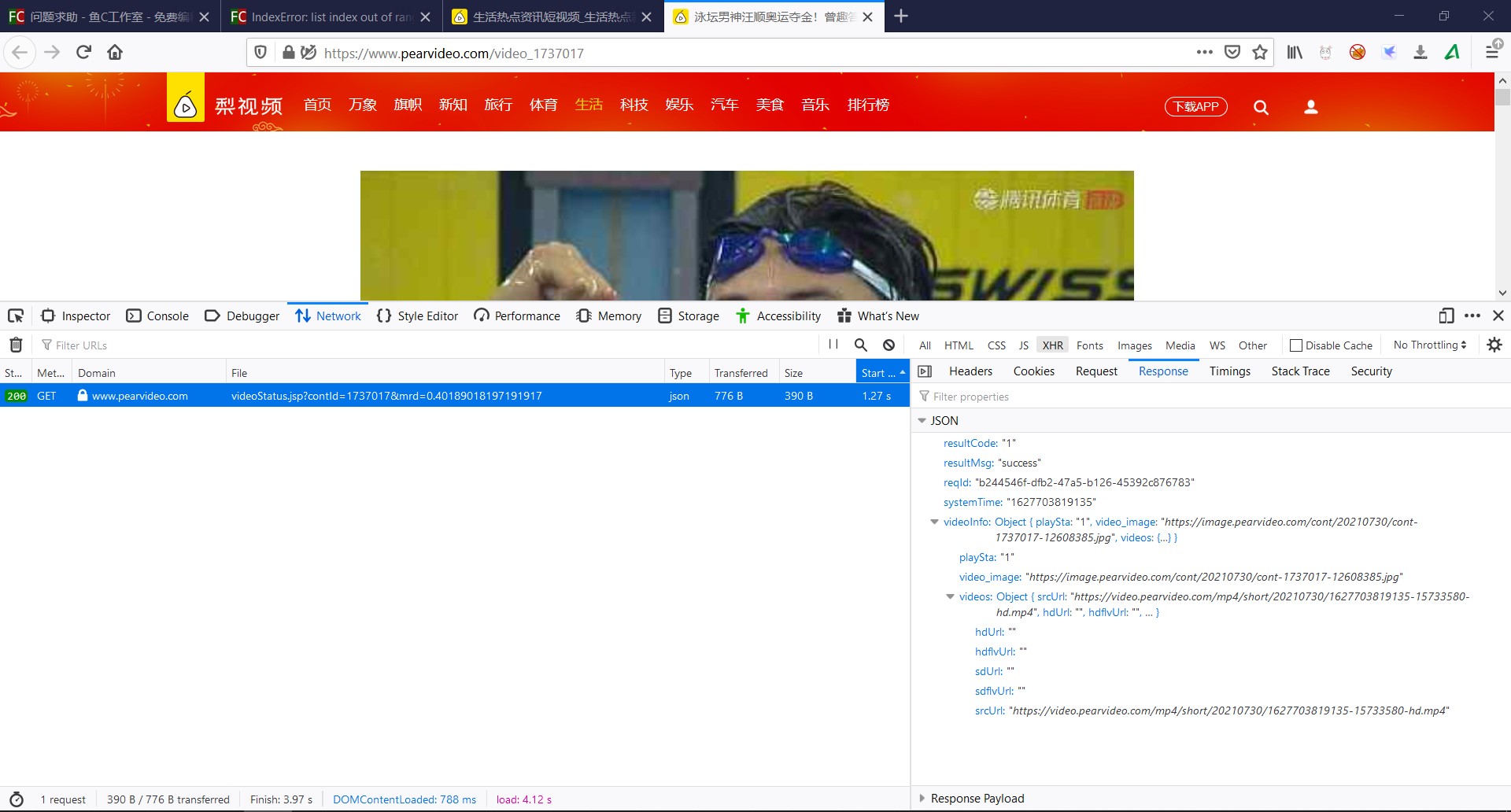Open request blocking panel

pos(888,345)
